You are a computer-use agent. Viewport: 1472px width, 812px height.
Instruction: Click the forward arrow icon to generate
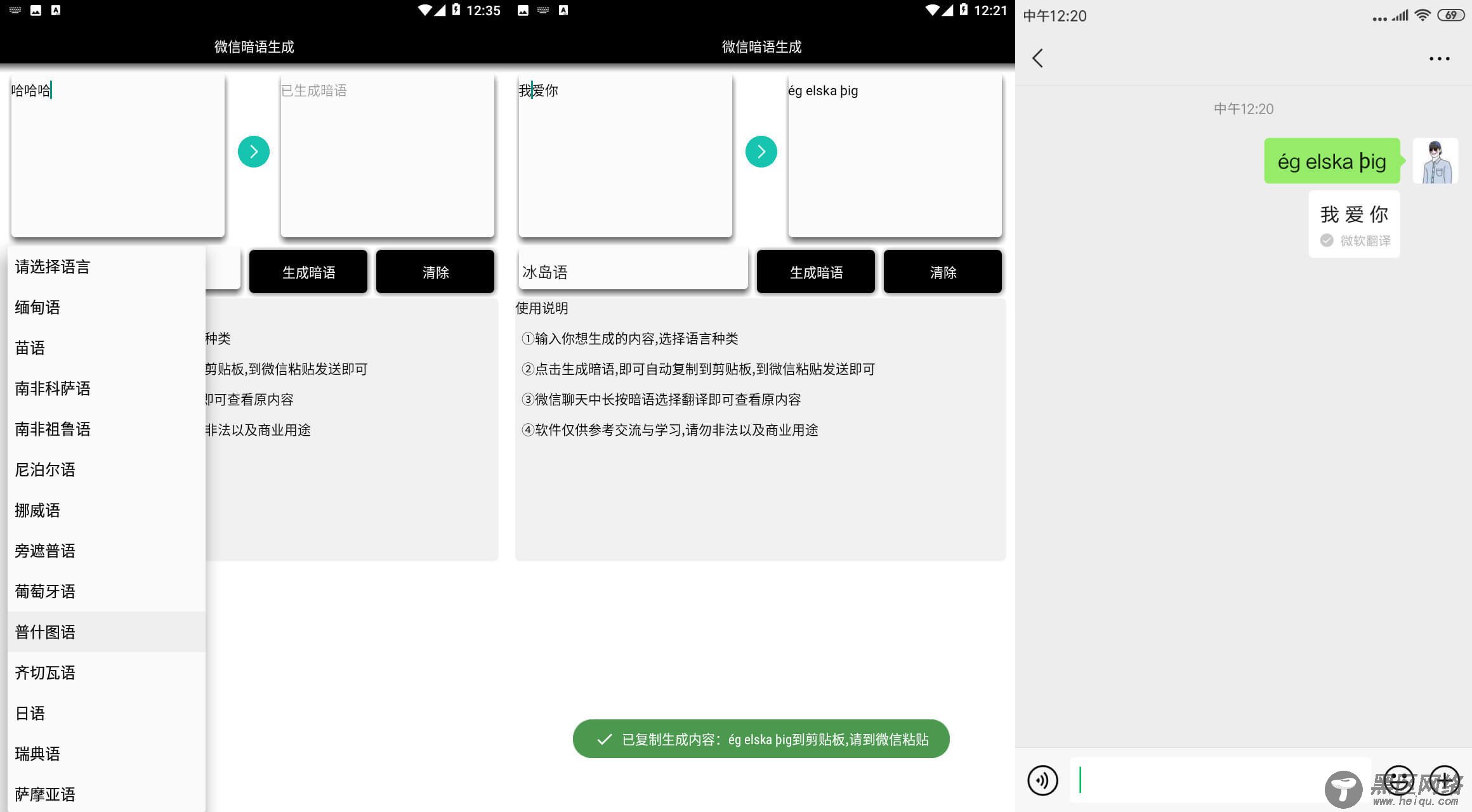[x=253, y=151]
